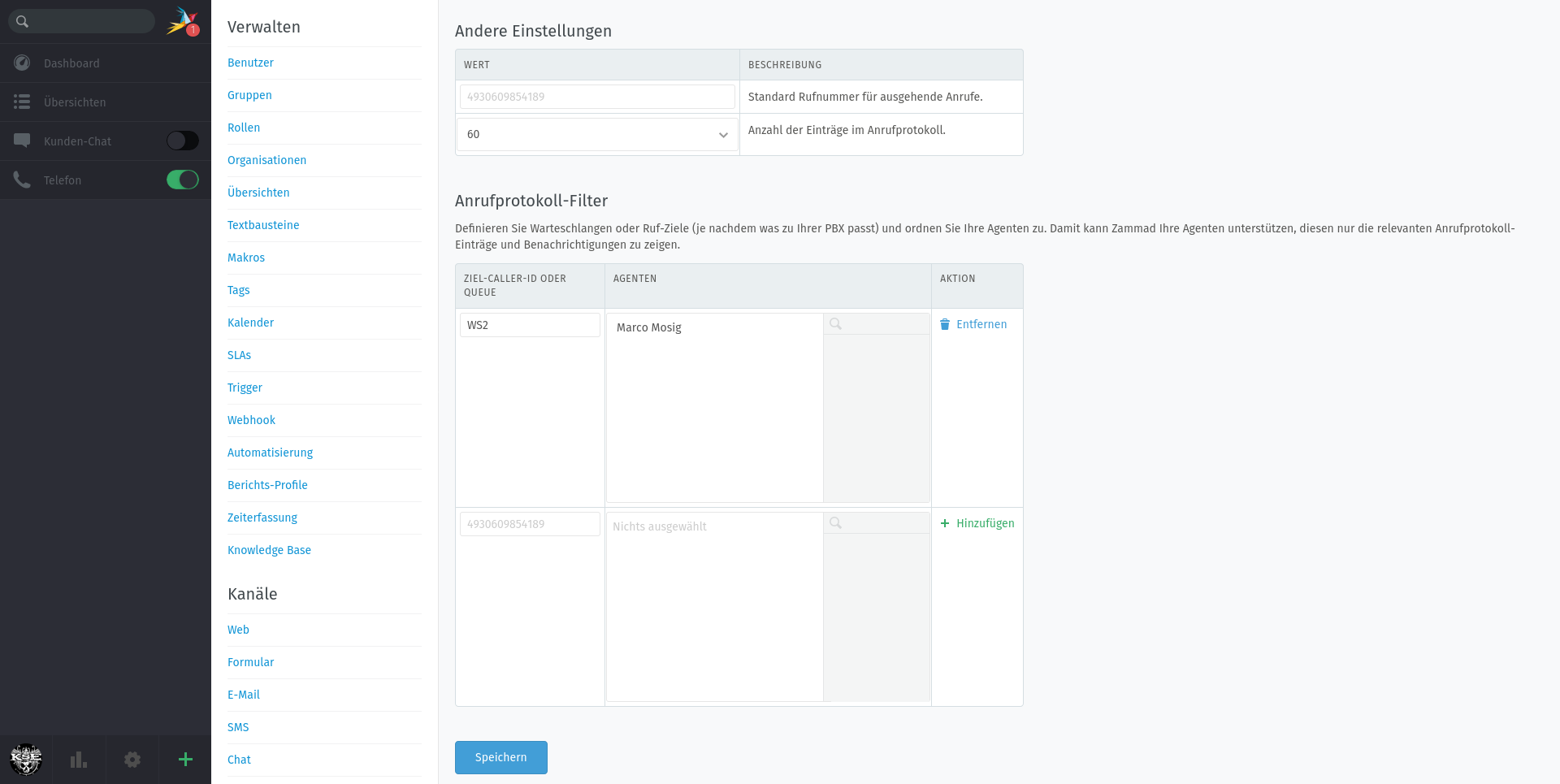The image size is (1560, 784).
Task: Click search icon in Marco Mosig agent list
Action: [x=835, y=324]
